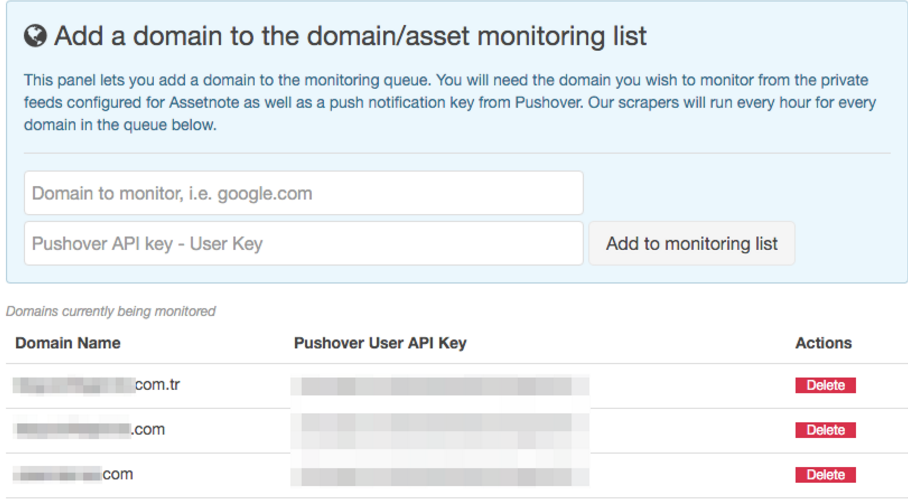Image resolution: width=908 pixels, height=499 pixels.
Task: Click the panel description paragraph about Assetnote
Action: pyautogui.click(x=446, y=103)
